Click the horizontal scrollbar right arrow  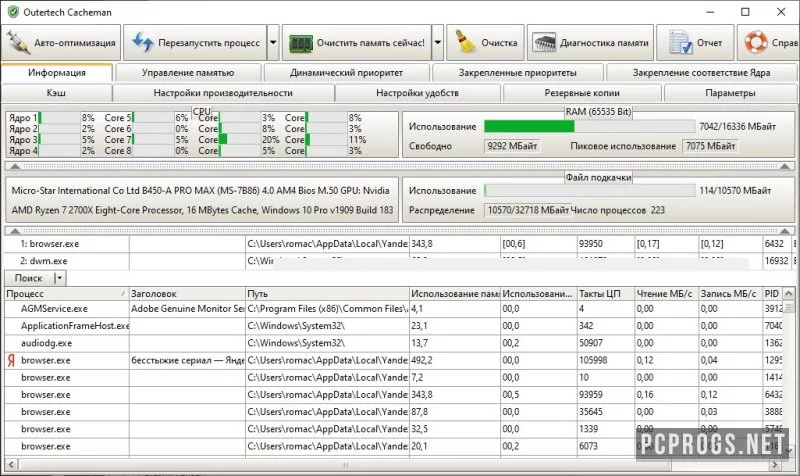coord(775,465)
